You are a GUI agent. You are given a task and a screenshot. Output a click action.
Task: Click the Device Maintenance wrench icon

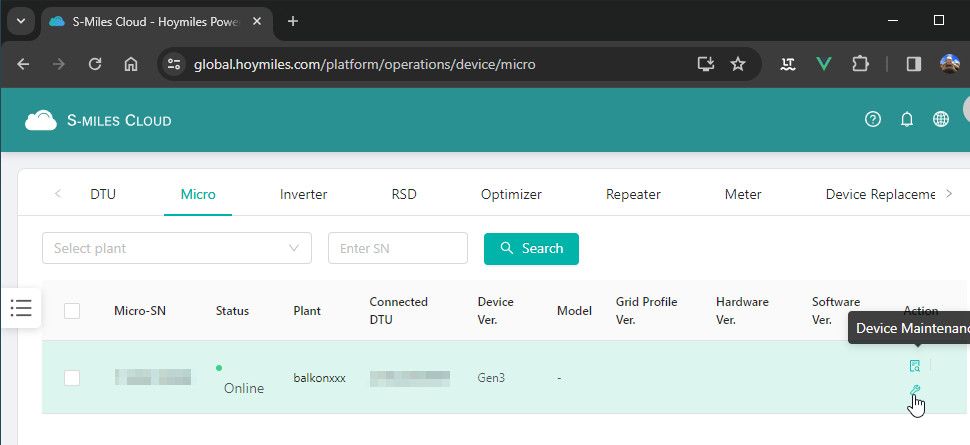click(914, 390)
